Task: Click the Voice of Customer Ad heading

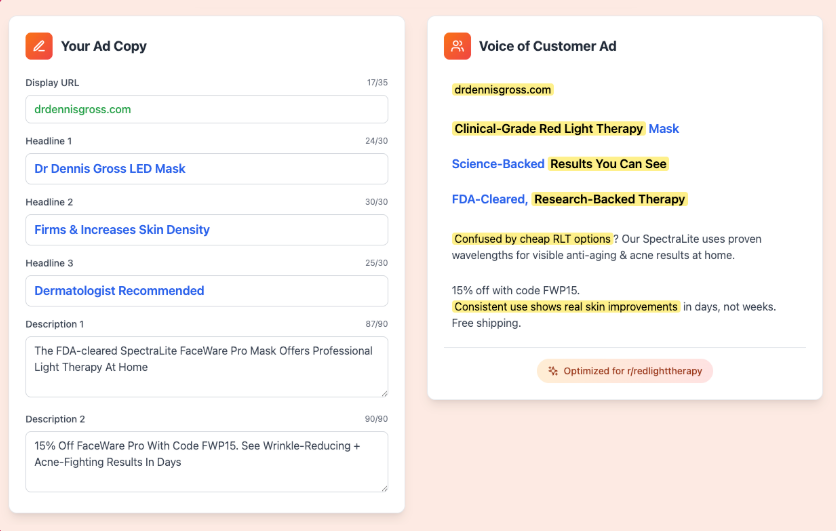Action: pos(548,46)
